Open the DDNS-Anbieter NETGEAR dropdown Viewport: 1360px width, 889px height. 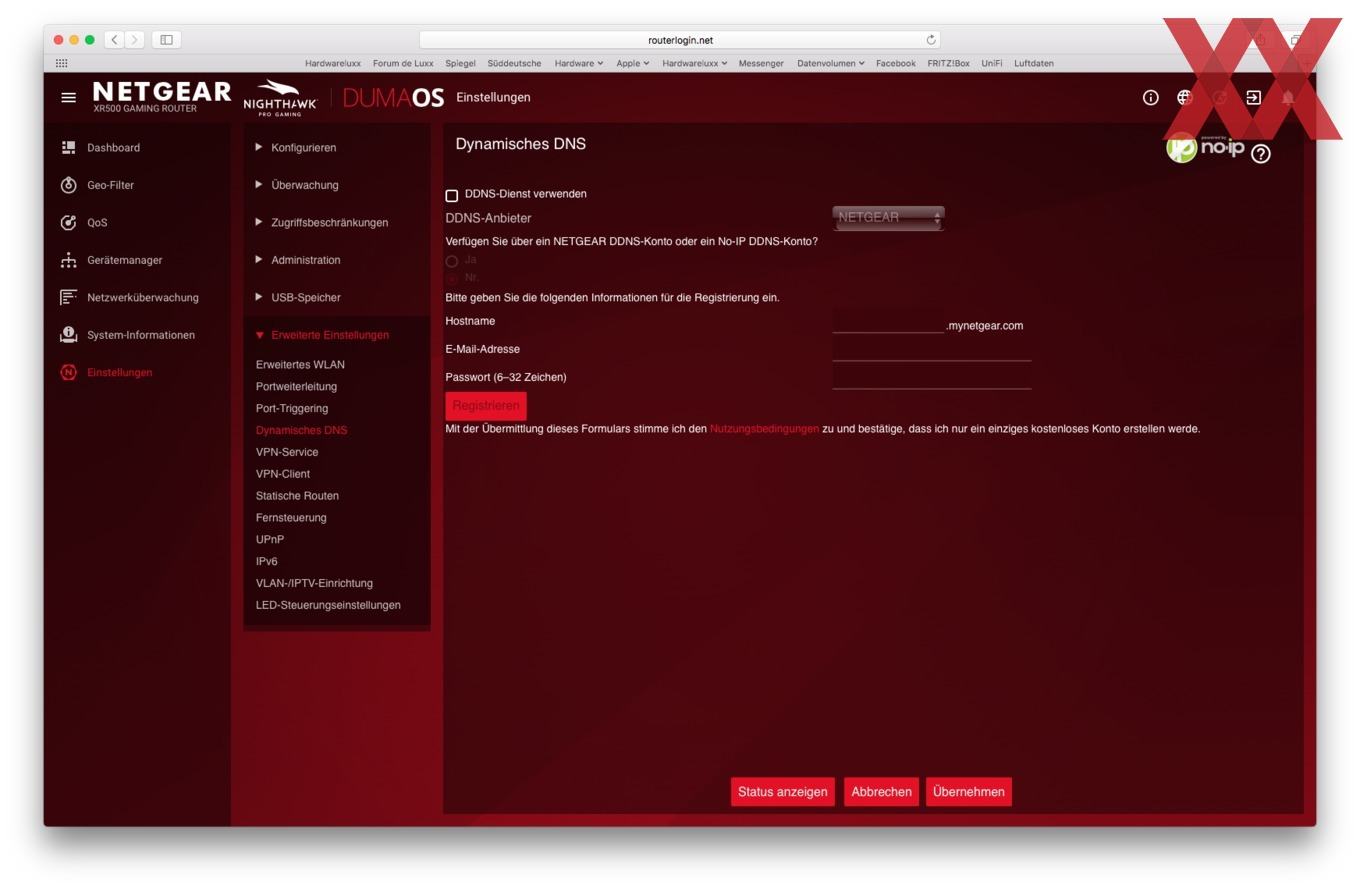click(888, 217)
